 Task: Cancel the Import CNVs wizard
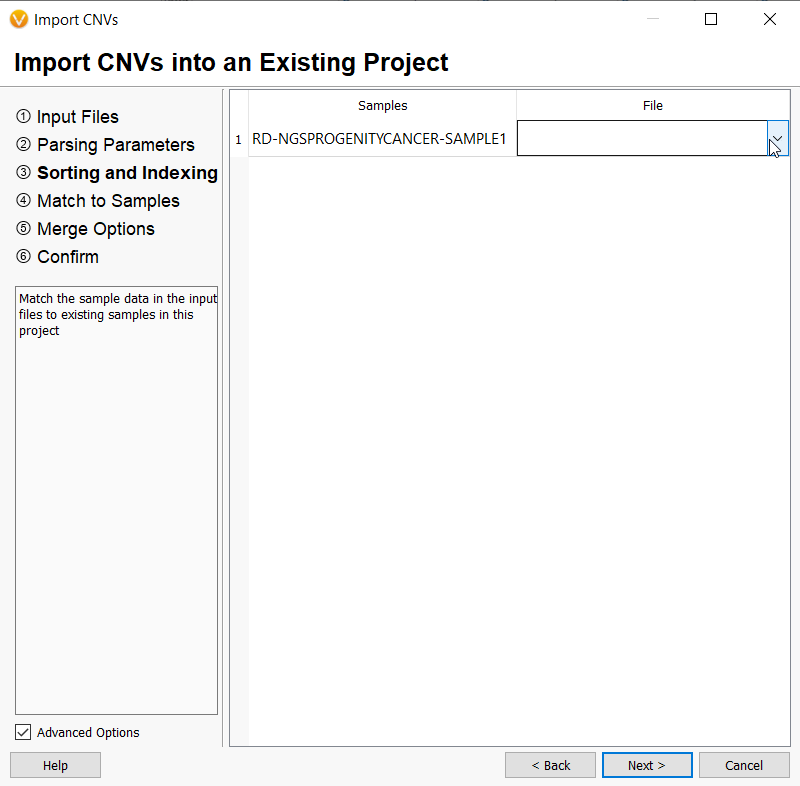[744, 764]
